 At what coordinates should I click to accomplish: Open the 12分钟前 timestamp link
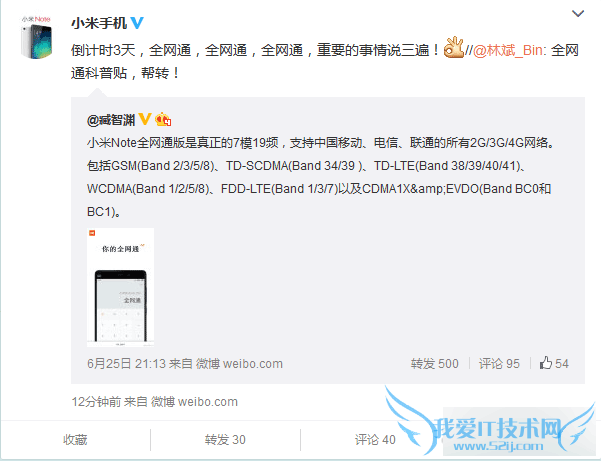point(96,402)
